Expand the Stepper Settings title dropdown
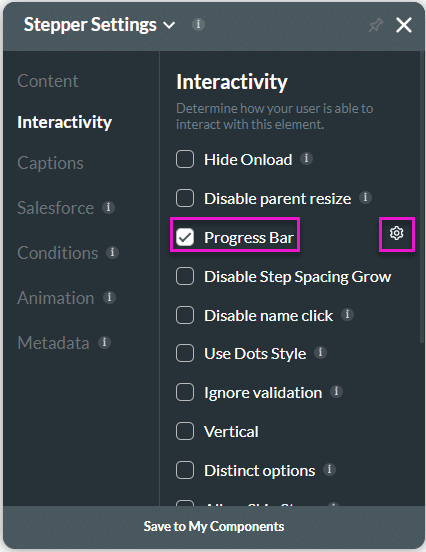This screenshot has height=552, width=426. pyautogui.click(x=169, y=25)
